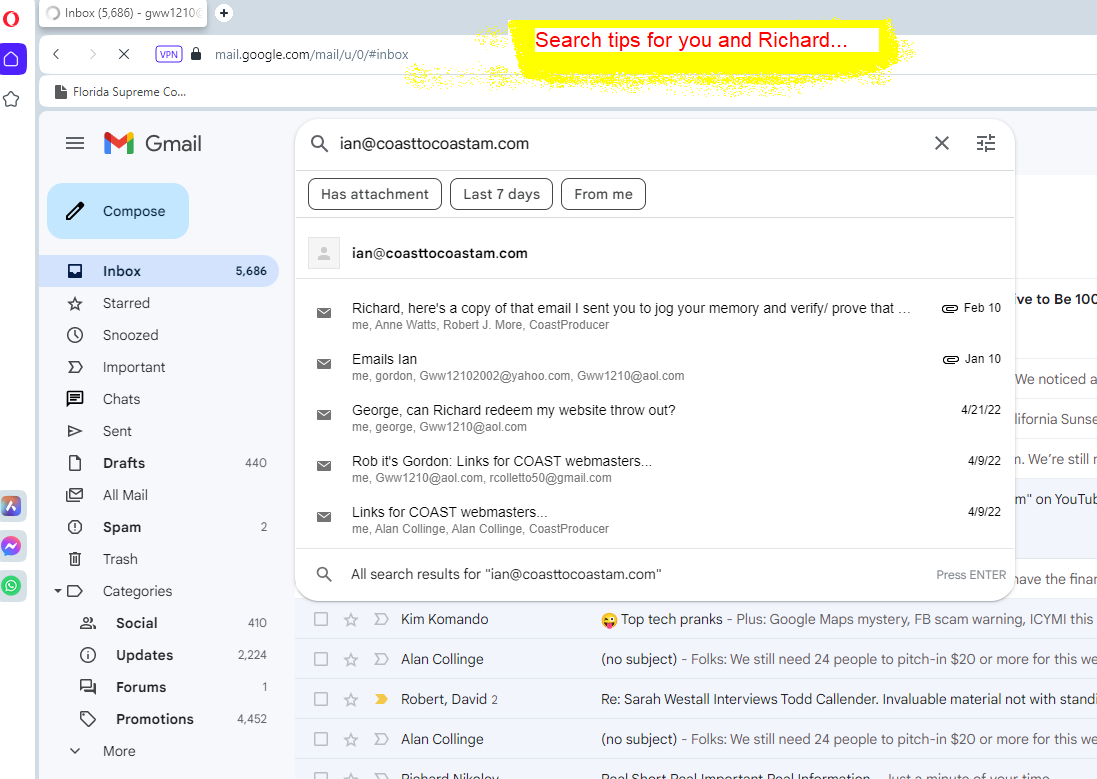Image resolution: width=1097 pixels, height=779 pixels.
Task: Open Opera home speed dial icon
Action: tap(12, 59)
